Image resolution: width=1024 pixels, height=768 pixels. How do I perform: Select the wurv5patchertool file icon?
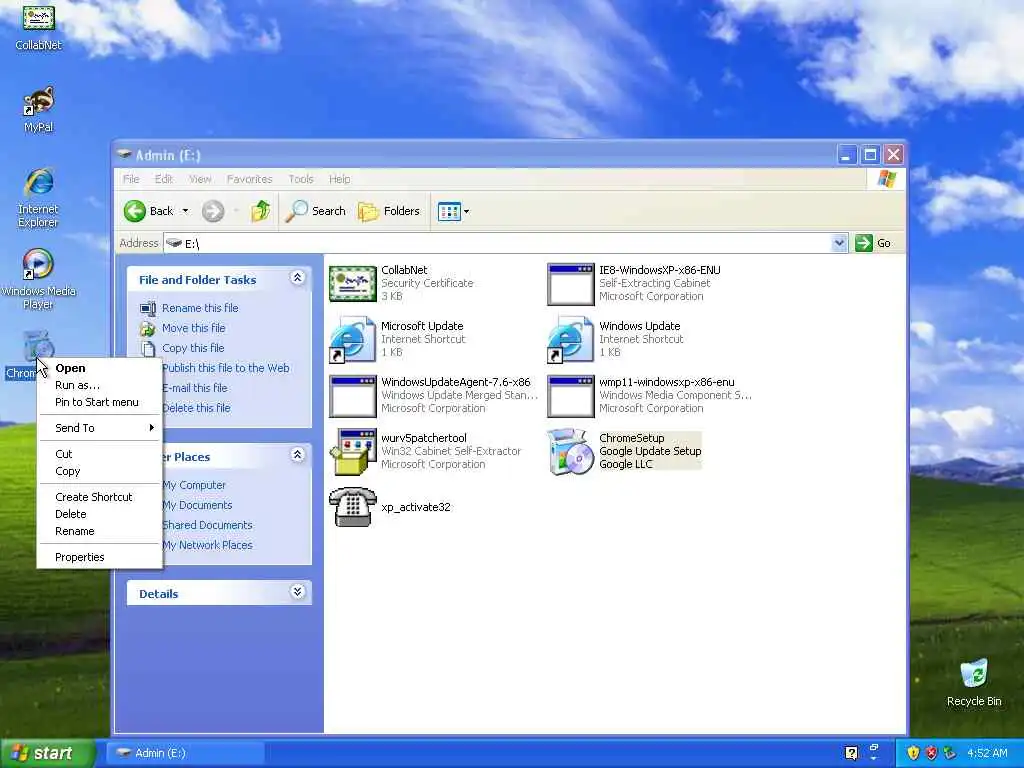(x=353, y=451)
